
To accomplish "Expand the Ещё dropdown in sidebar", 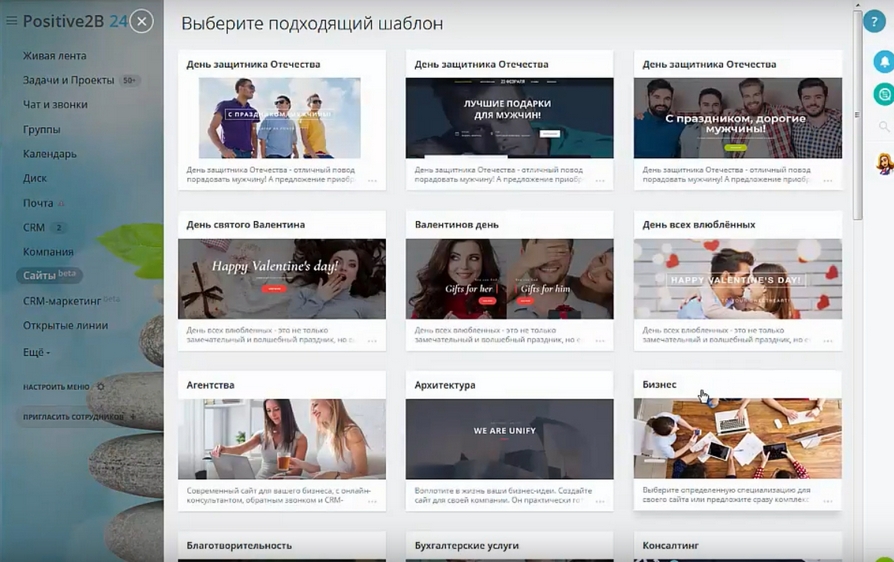I will click(36, 352).
